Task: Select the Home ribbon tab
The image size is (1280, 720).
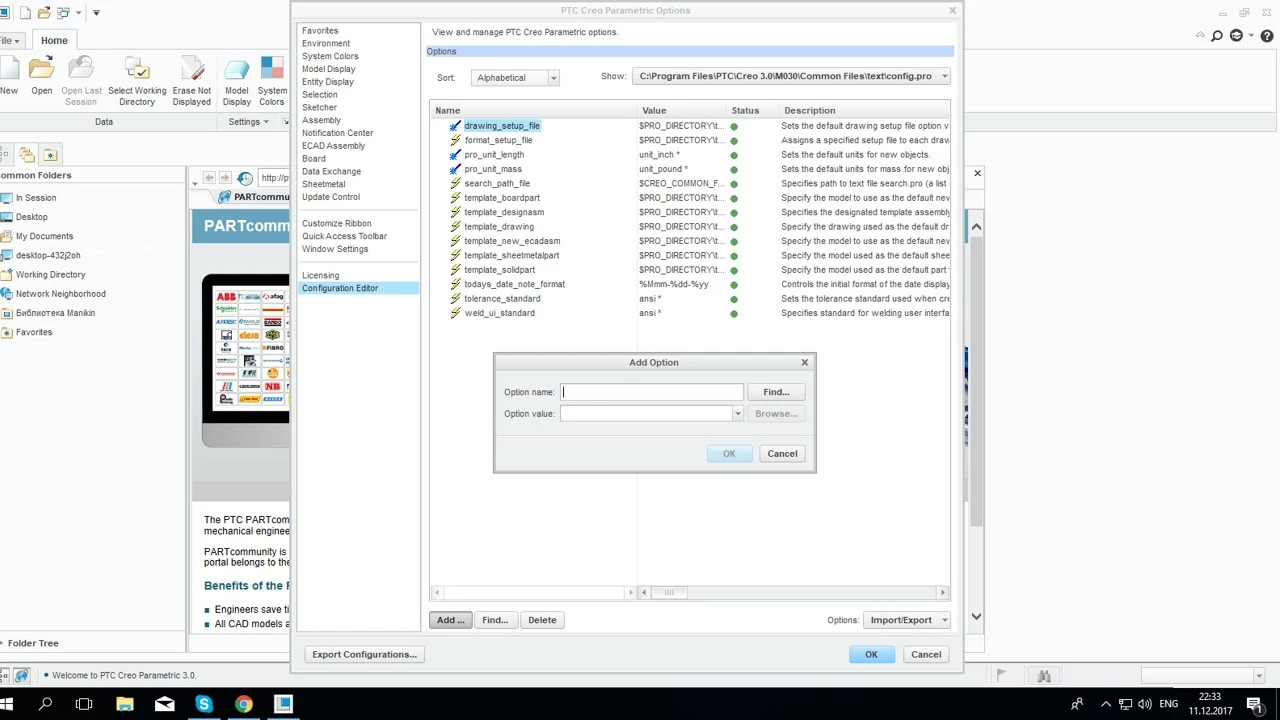Action: pyautogui.click(x=54, y=40)
